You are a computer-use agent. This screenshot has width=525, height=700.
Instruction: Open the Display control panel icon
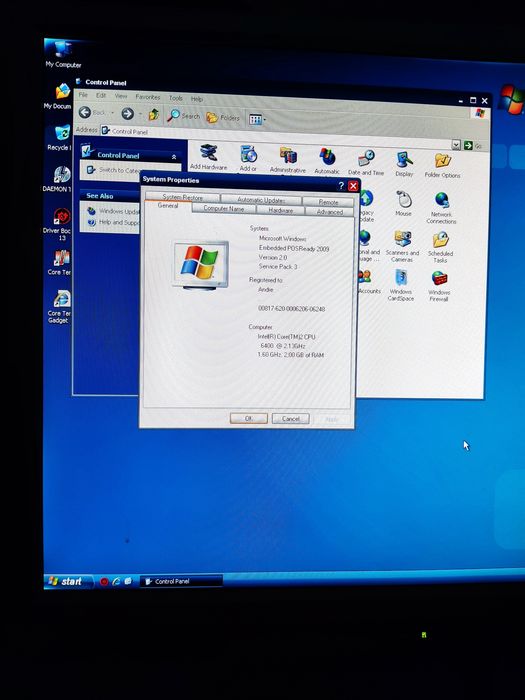tap(404, 164)
